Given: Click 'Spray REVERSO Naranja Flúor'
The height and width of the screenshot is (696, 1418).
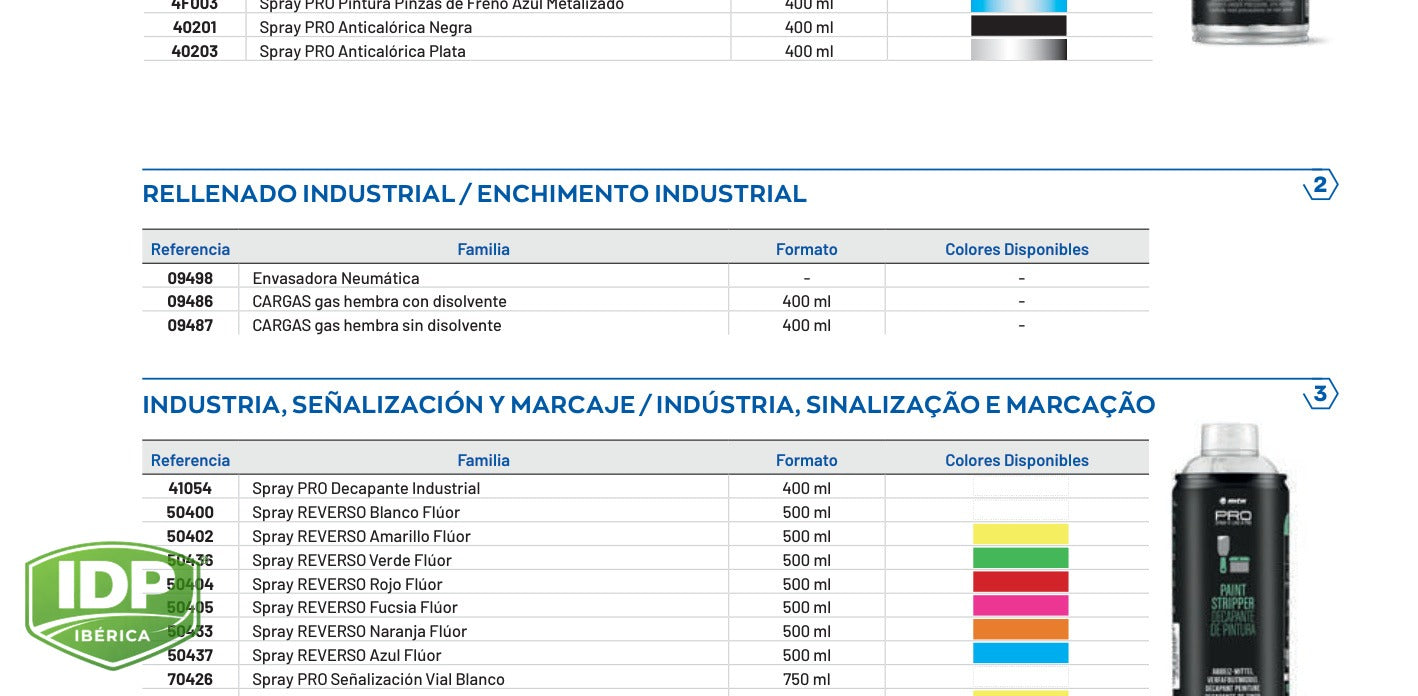Looking at the screenshot, I should click(x=359, y=631).
